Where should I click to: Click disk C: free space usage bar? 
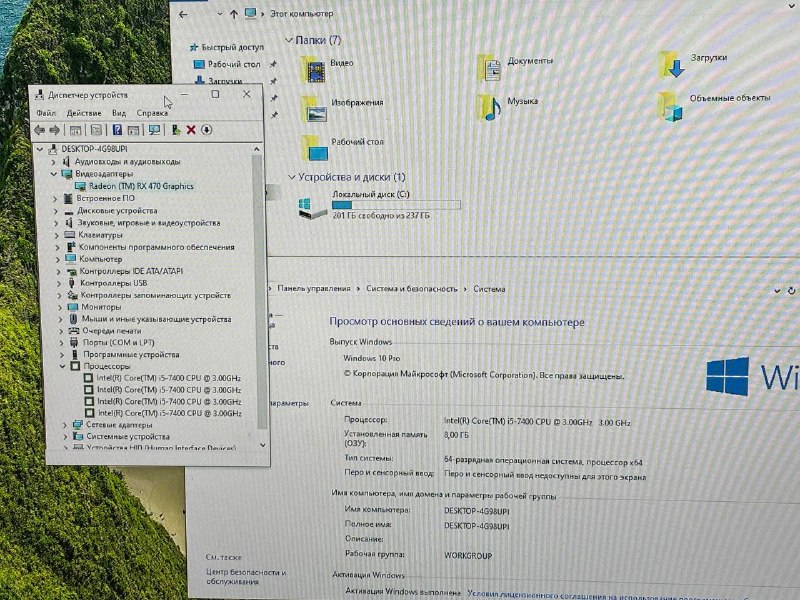tap(396, 205)
